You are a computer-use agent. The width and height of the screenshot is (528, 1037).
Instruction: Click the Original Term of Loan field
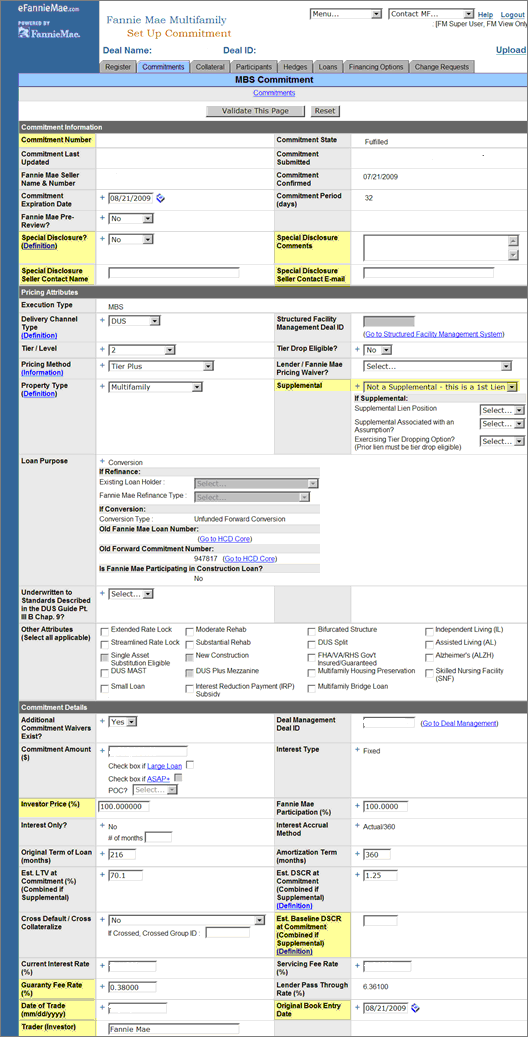coord(122,854)
